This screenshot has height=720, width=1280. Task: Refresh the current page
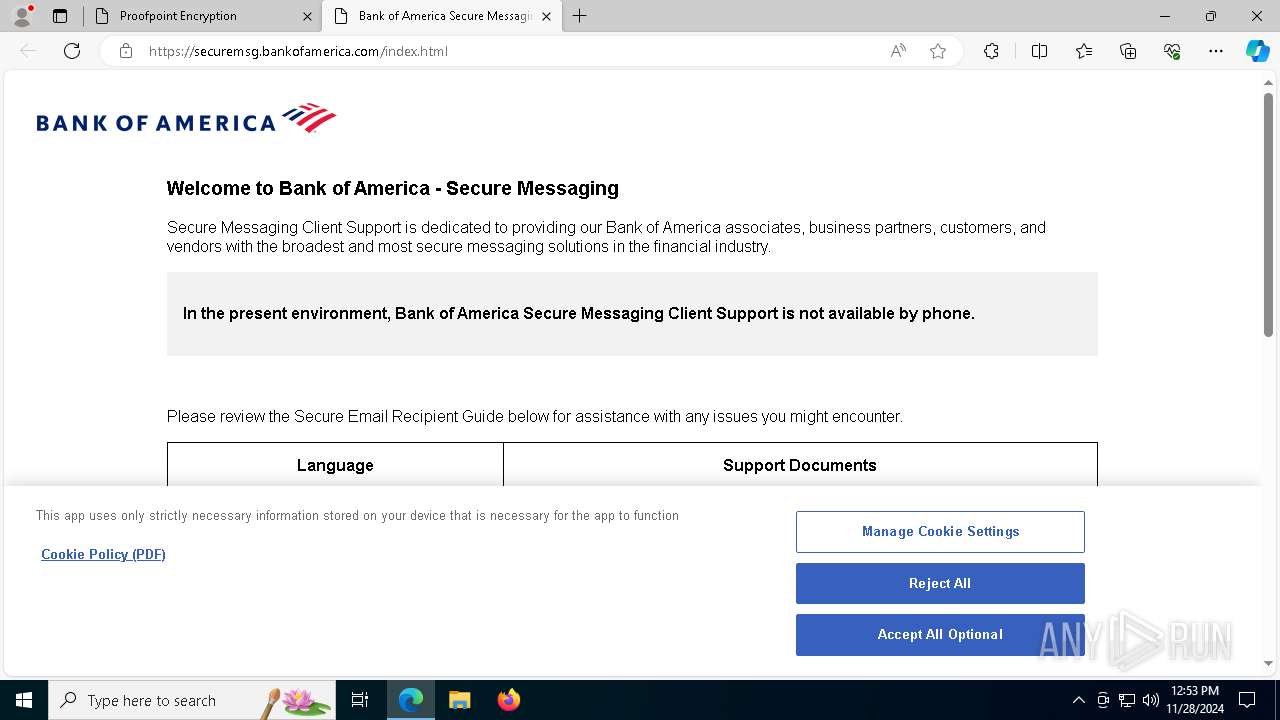[72, 51]
